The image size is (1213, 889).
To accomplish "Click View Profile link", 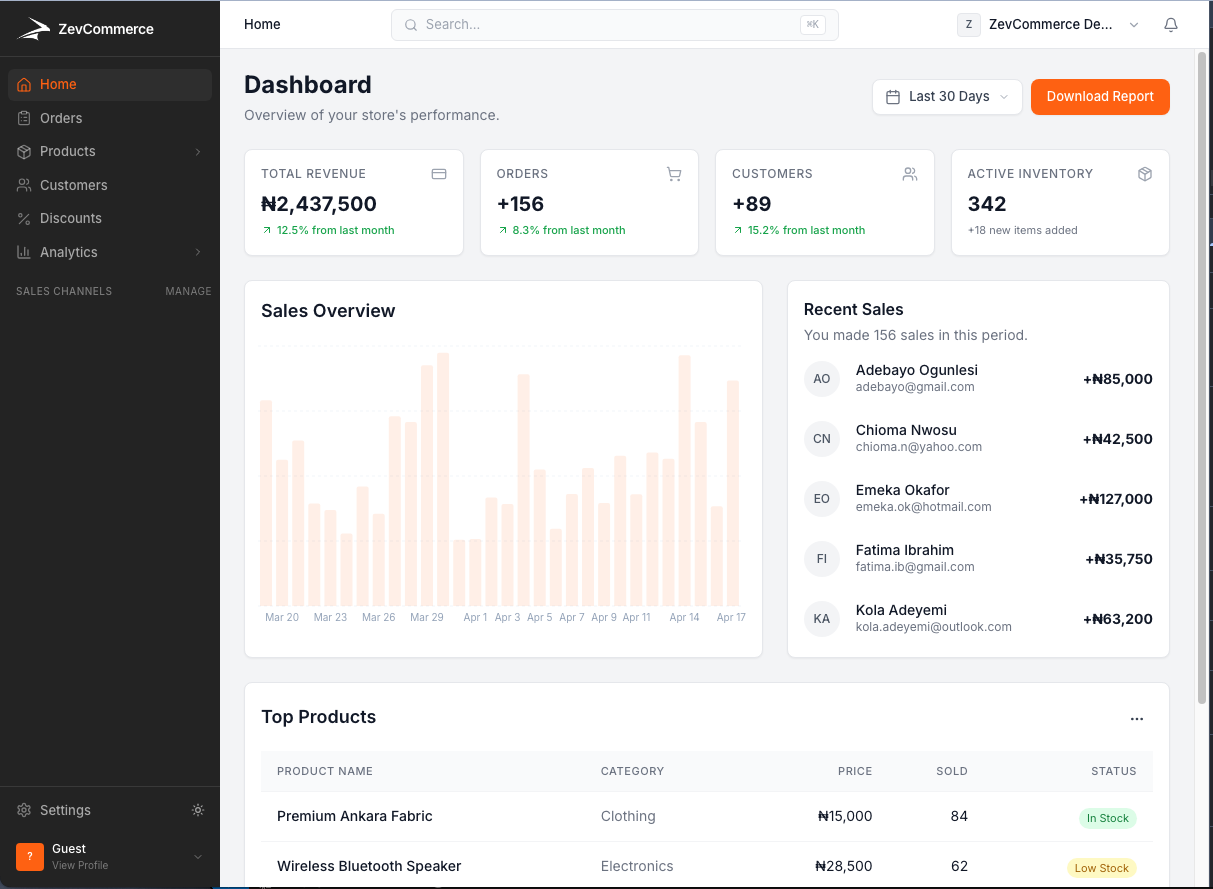I will tap(80, 865).
